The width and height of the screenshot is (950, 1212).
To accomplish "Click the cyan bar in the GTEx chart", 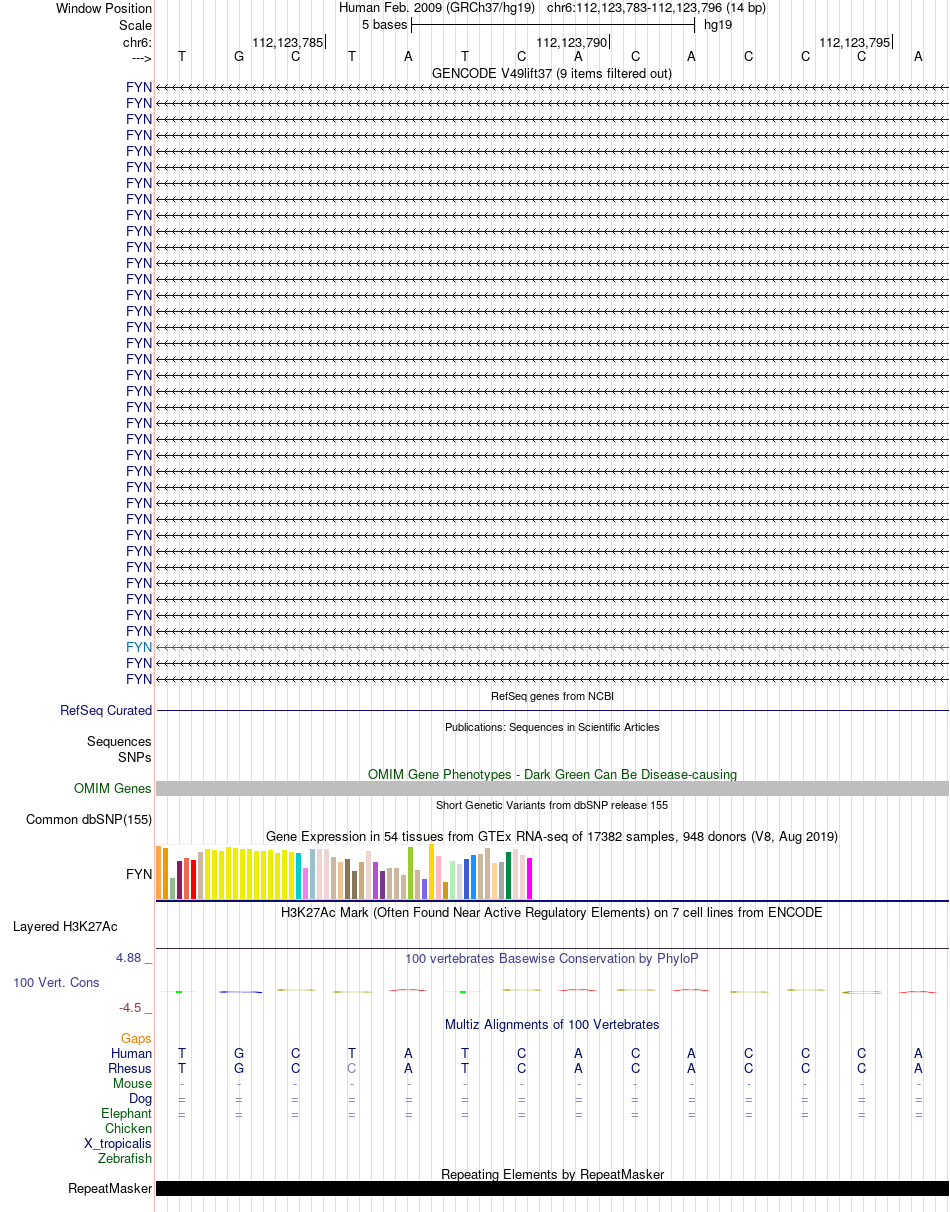I will click(298, 876).
